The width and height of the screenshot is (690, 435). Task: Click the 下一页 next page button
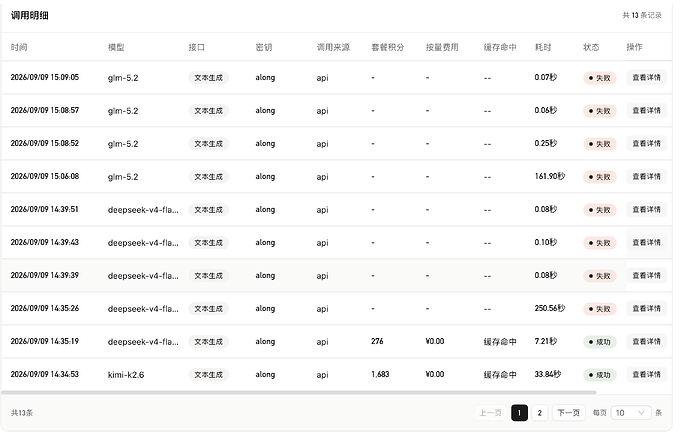click(569, 413)
